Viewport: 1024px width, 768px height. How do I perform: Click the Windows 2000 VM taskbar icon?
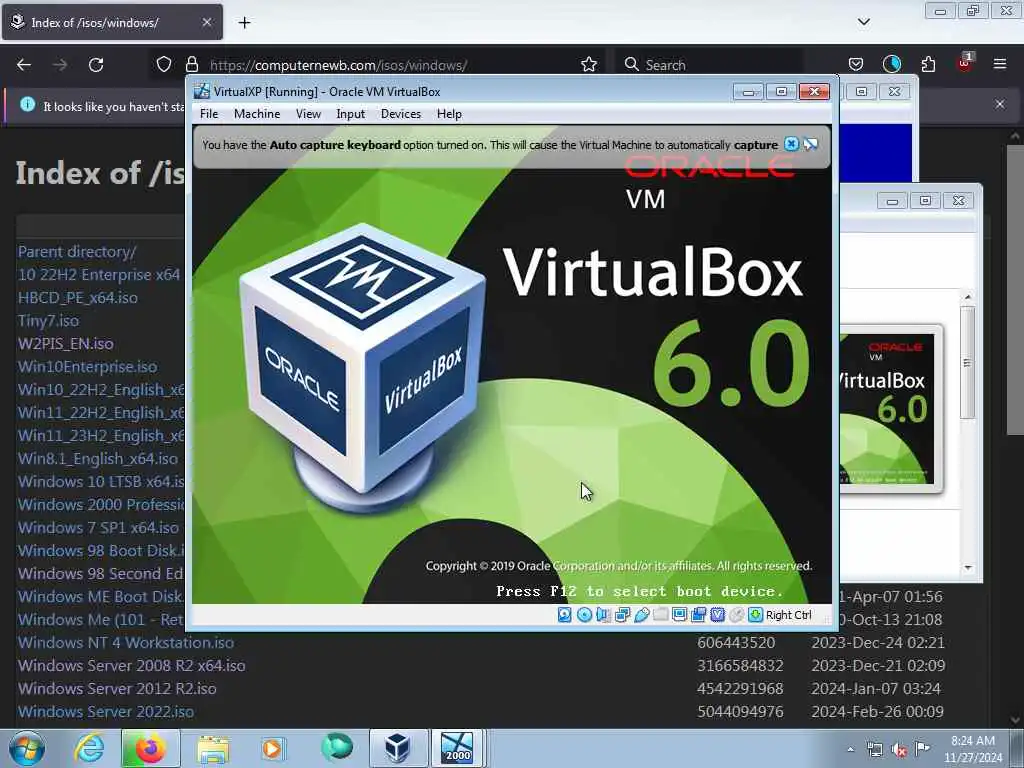tap(456, 748)
